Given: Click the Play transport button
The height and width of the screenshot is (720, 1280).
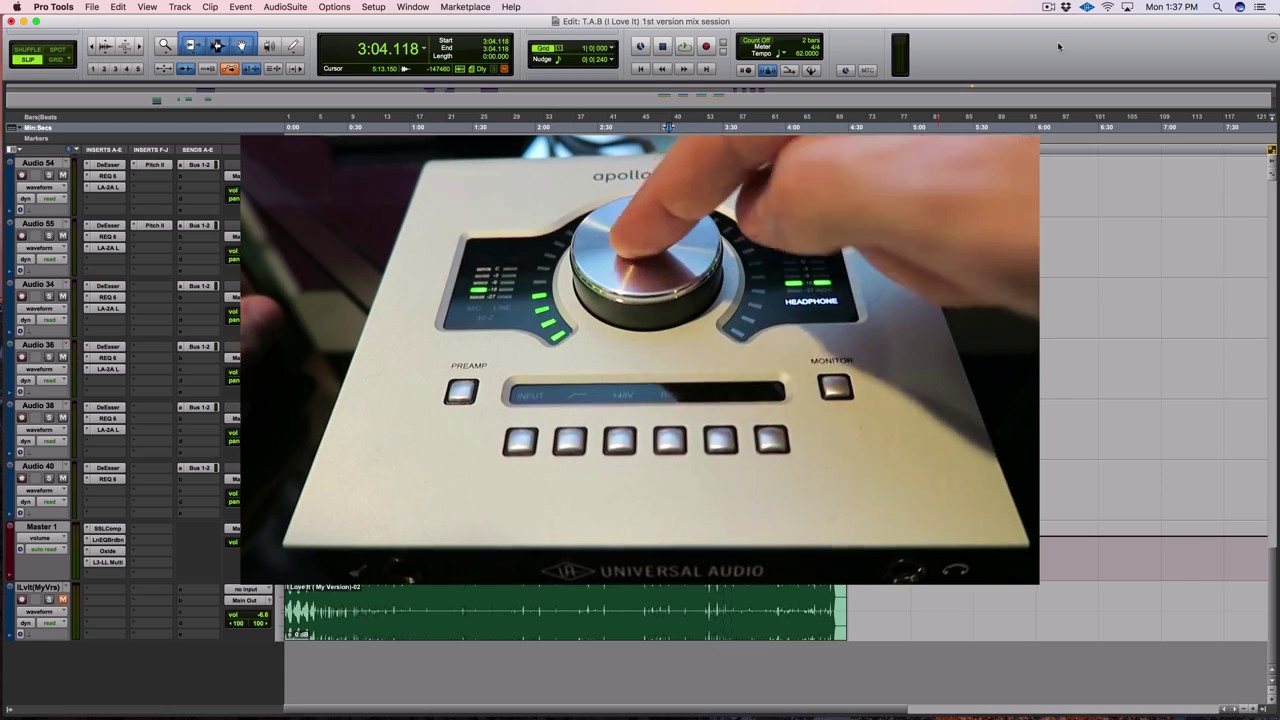Looking at the screenshot, I should point(684,46).
